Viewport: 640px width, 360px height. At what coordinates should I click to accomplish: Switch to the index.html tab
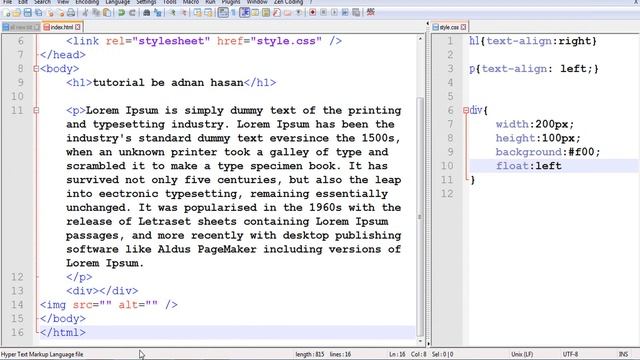[x=62, y=27]
